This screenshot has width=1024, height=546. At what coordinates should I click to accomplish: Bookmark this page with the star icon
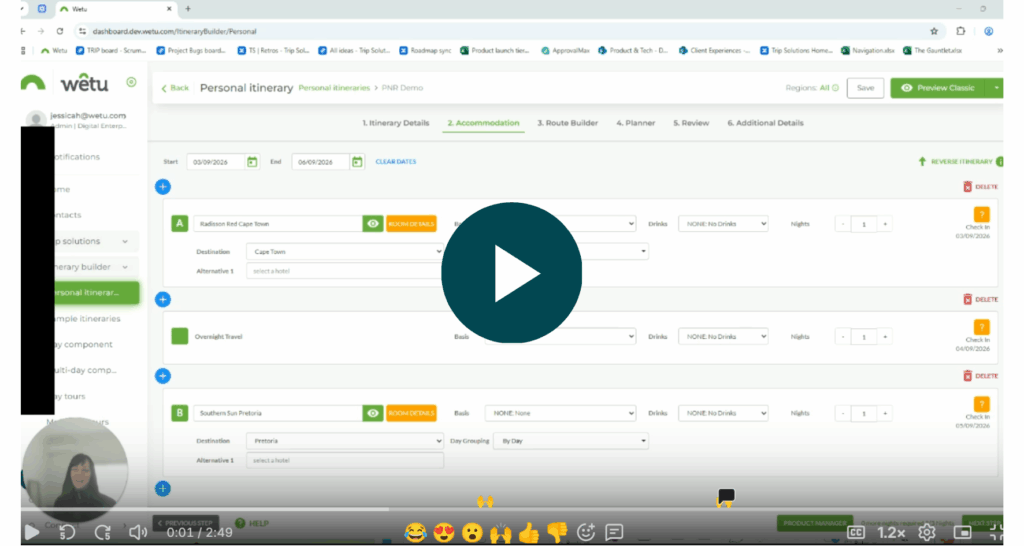pyautogui.click(x=934, y=31)
